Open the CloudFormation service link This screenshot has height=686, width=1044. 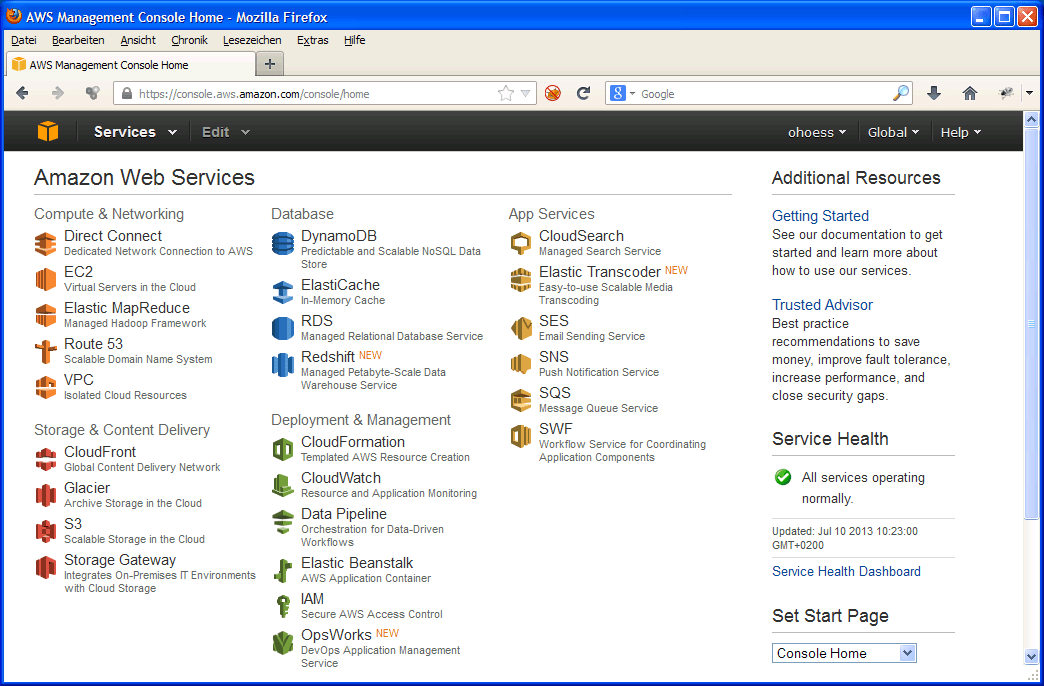353,442
